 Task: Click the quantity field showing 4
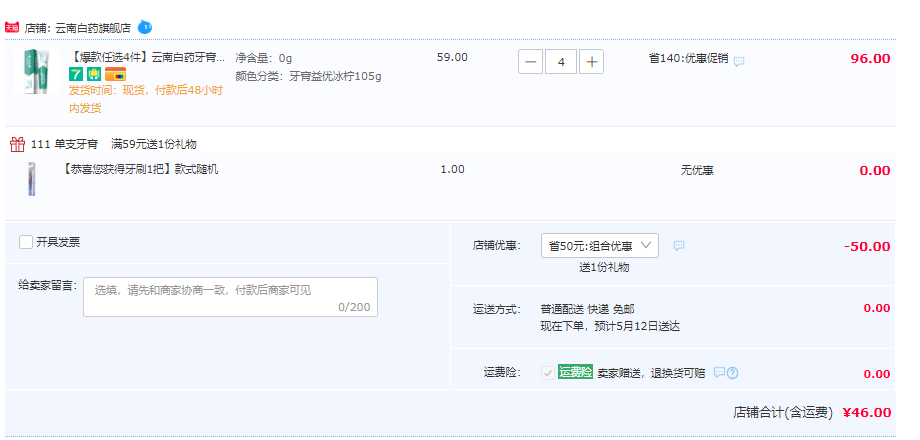click(x=561, y=62)
